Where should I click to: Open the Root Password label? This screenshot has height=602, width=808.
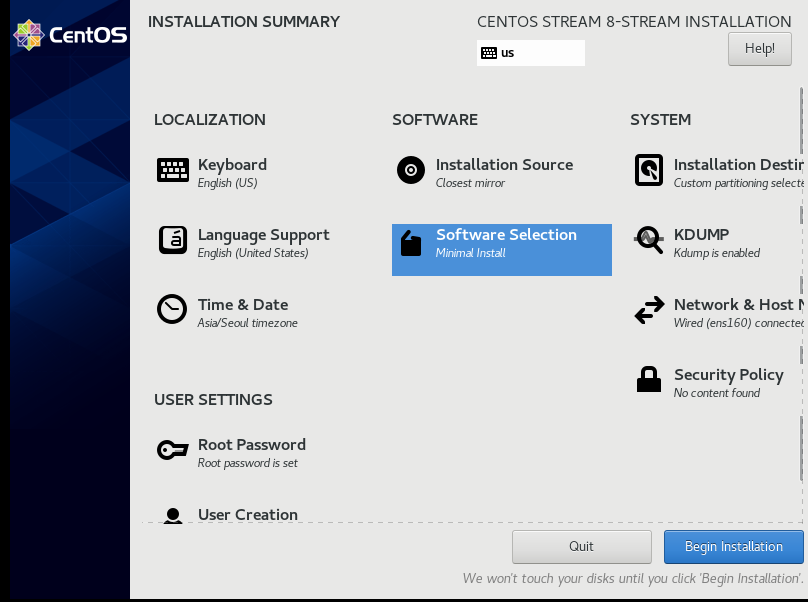251,445
